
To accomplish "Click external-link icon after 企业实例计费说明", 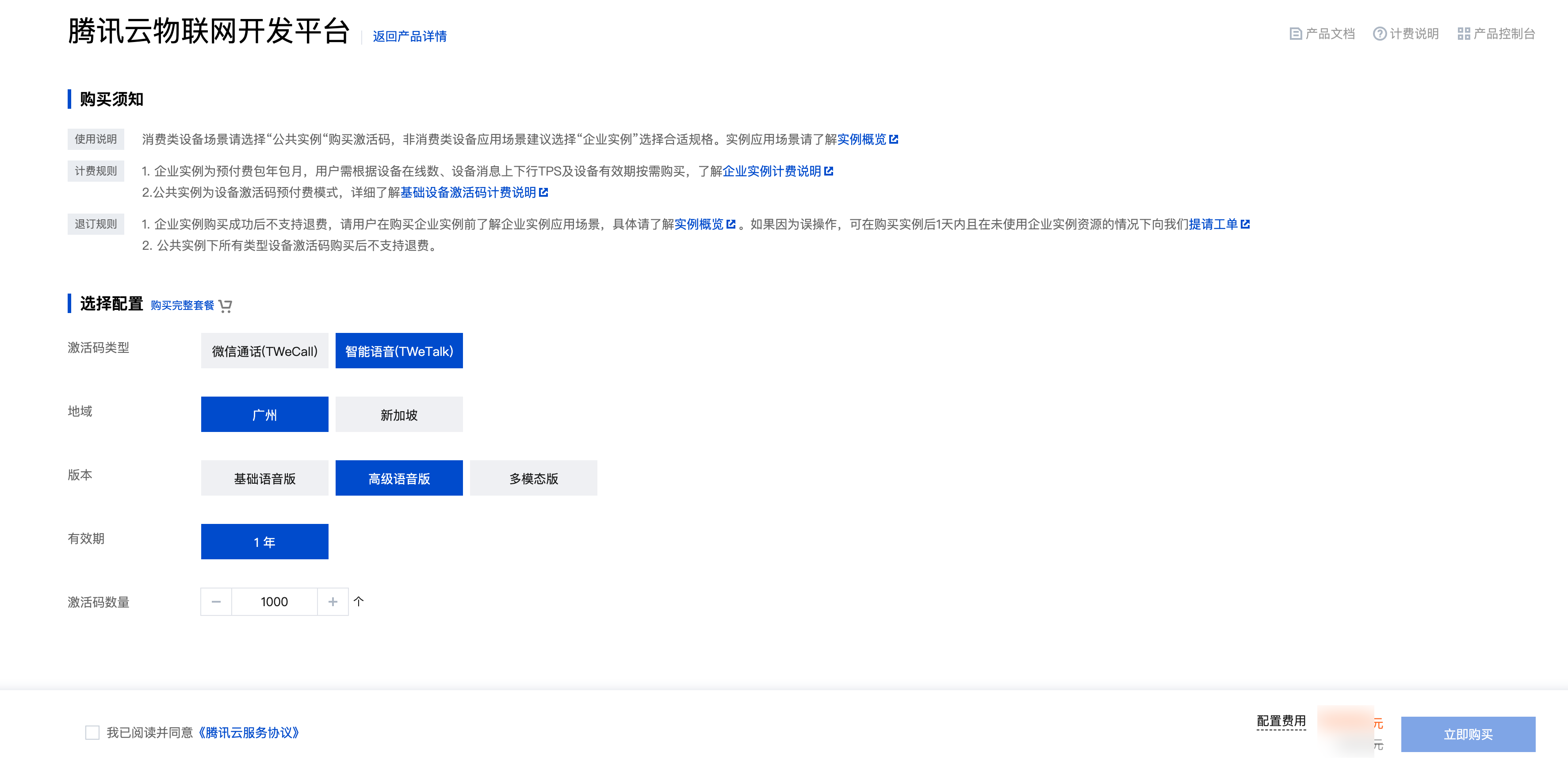I will coord(828,172).
